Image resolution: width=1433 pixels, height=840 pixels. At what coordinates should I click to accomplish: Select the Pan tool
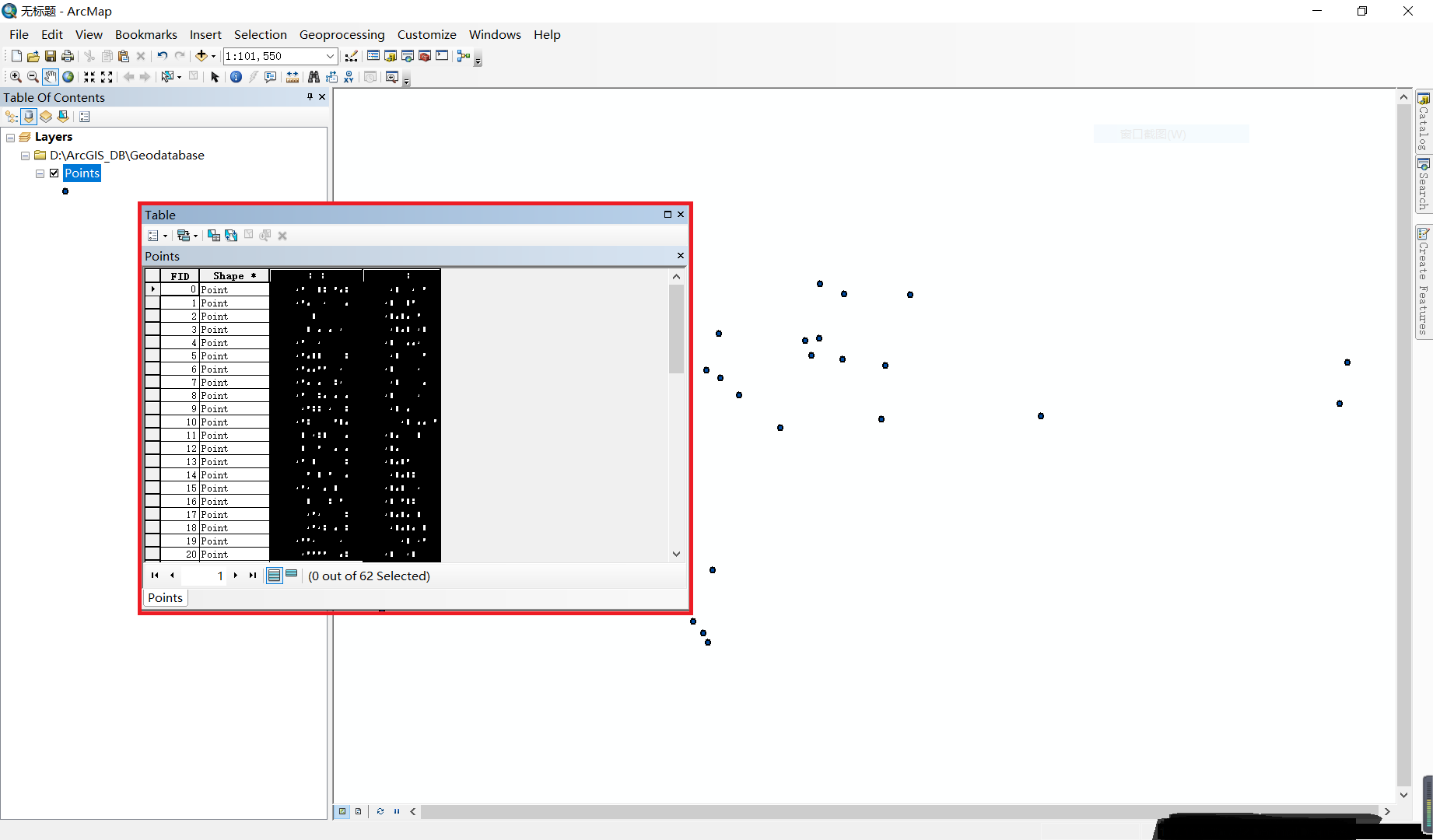(50, 76)
